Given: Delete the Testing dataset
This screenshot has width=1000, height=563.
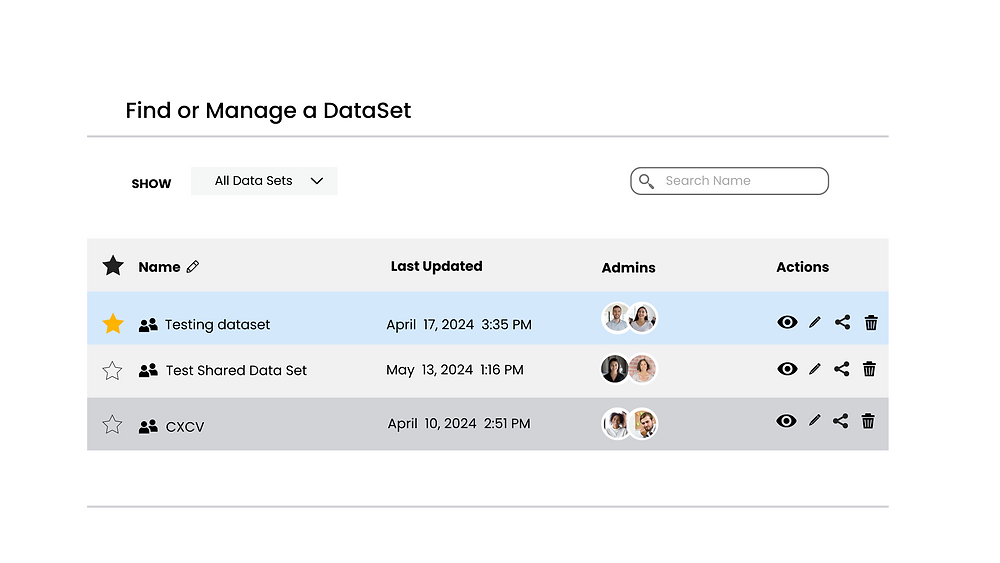Looking at the screenshot, I should click(871, 322).
